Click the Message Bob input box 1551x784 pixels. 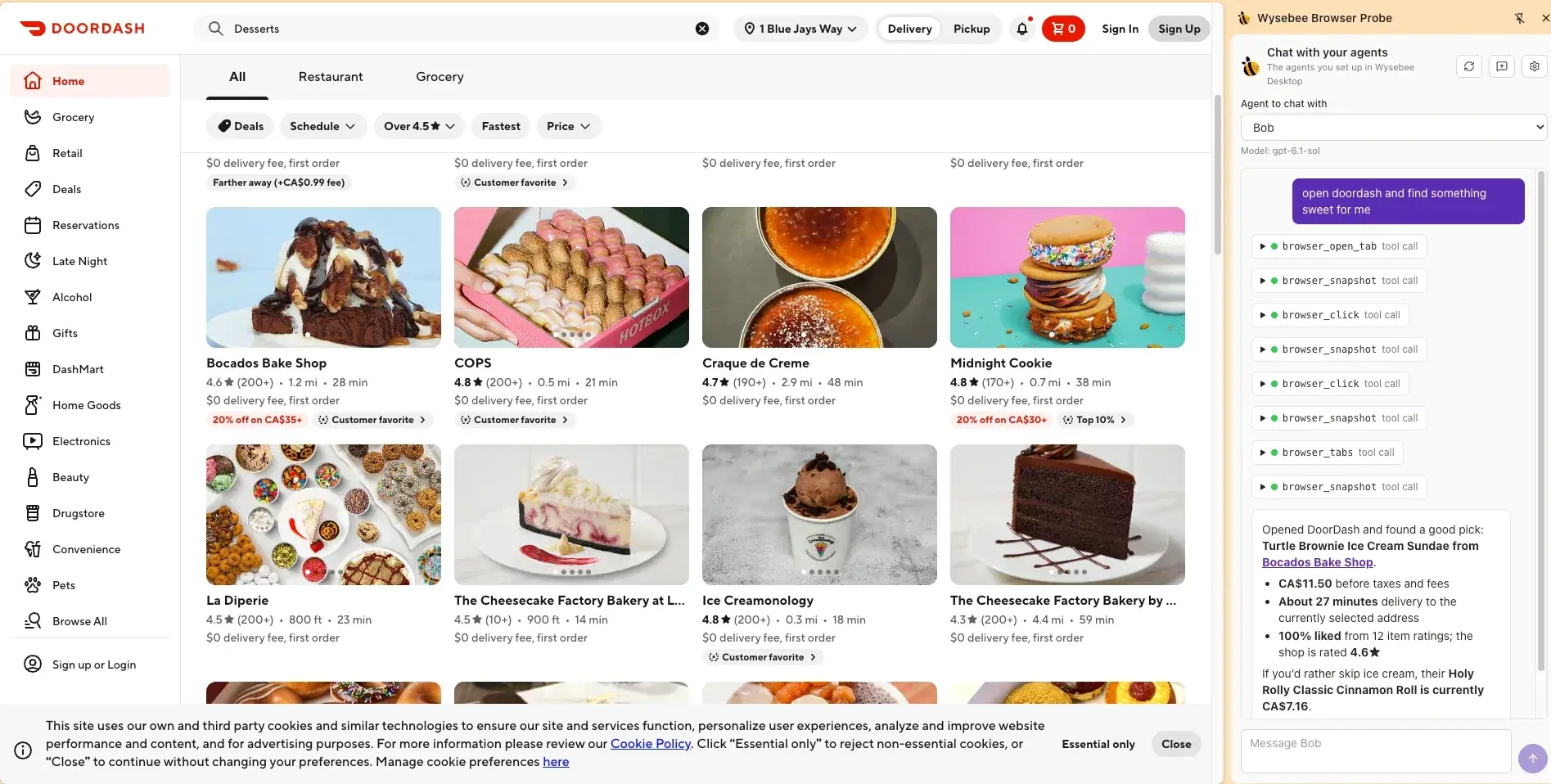[x=1376, y=751]
